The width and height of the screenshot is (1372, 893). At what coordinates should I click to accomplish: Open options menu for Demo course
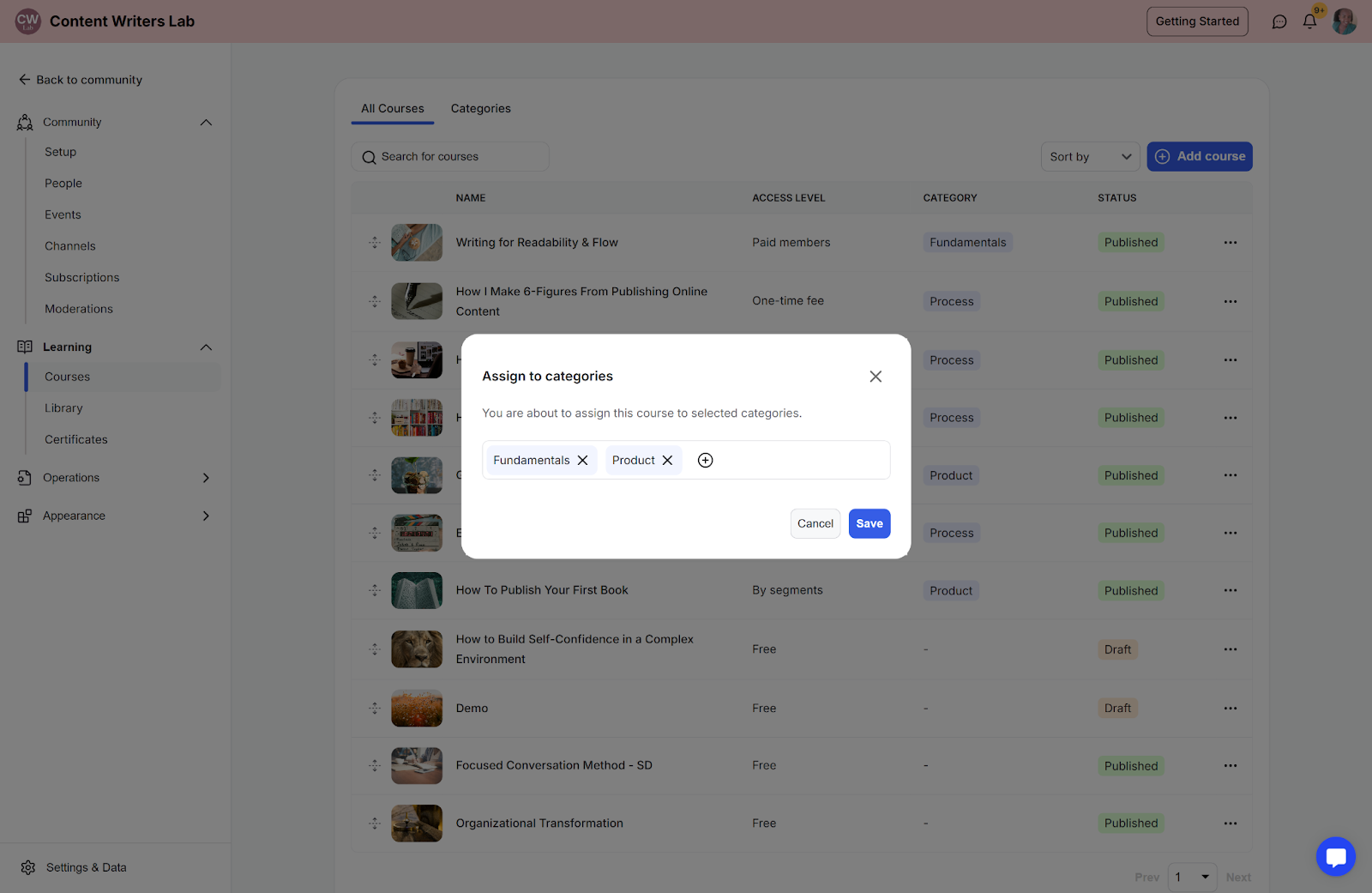point(1230,709)
